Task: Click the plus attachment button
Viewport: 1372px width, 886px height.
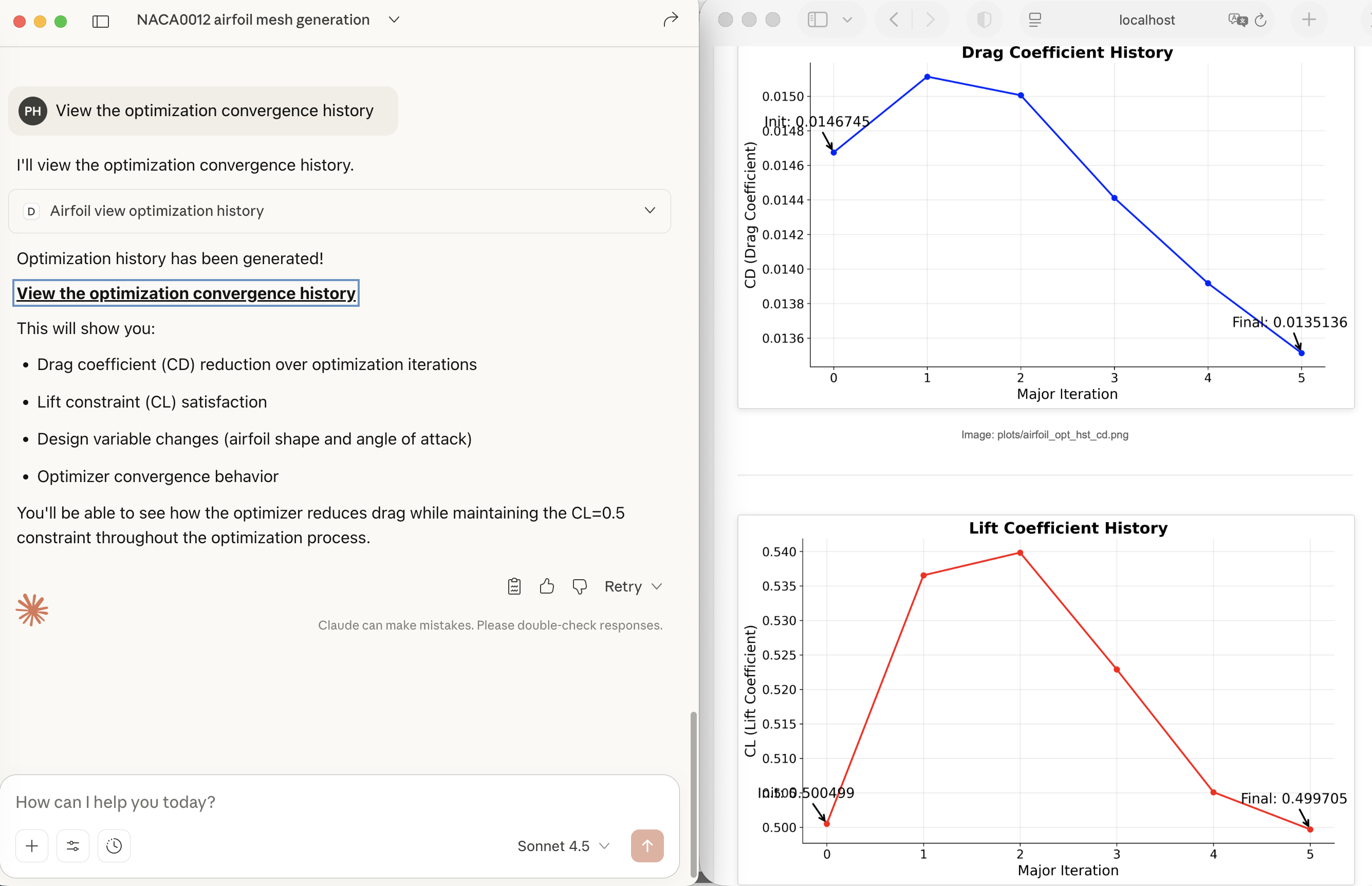Action: (x=32, y=846)
